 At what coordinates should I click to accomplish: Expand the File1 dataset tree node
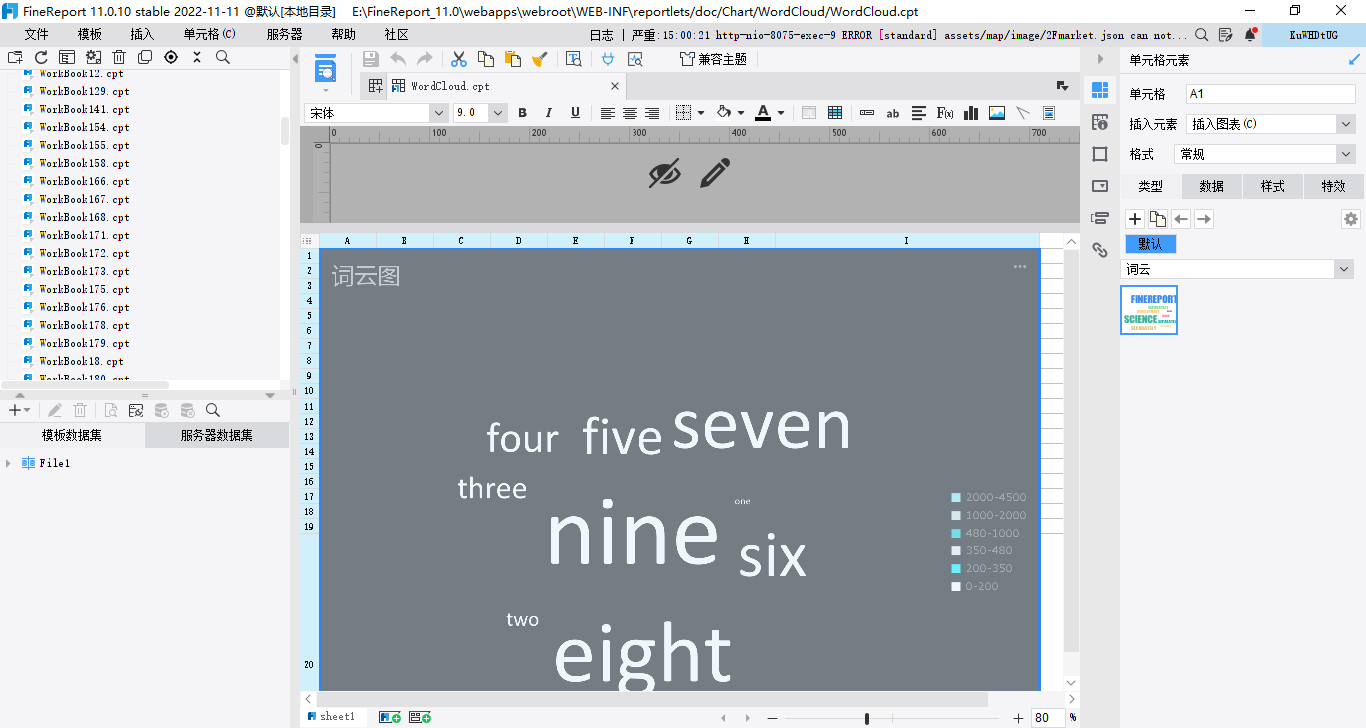click(x=9, y=463)
